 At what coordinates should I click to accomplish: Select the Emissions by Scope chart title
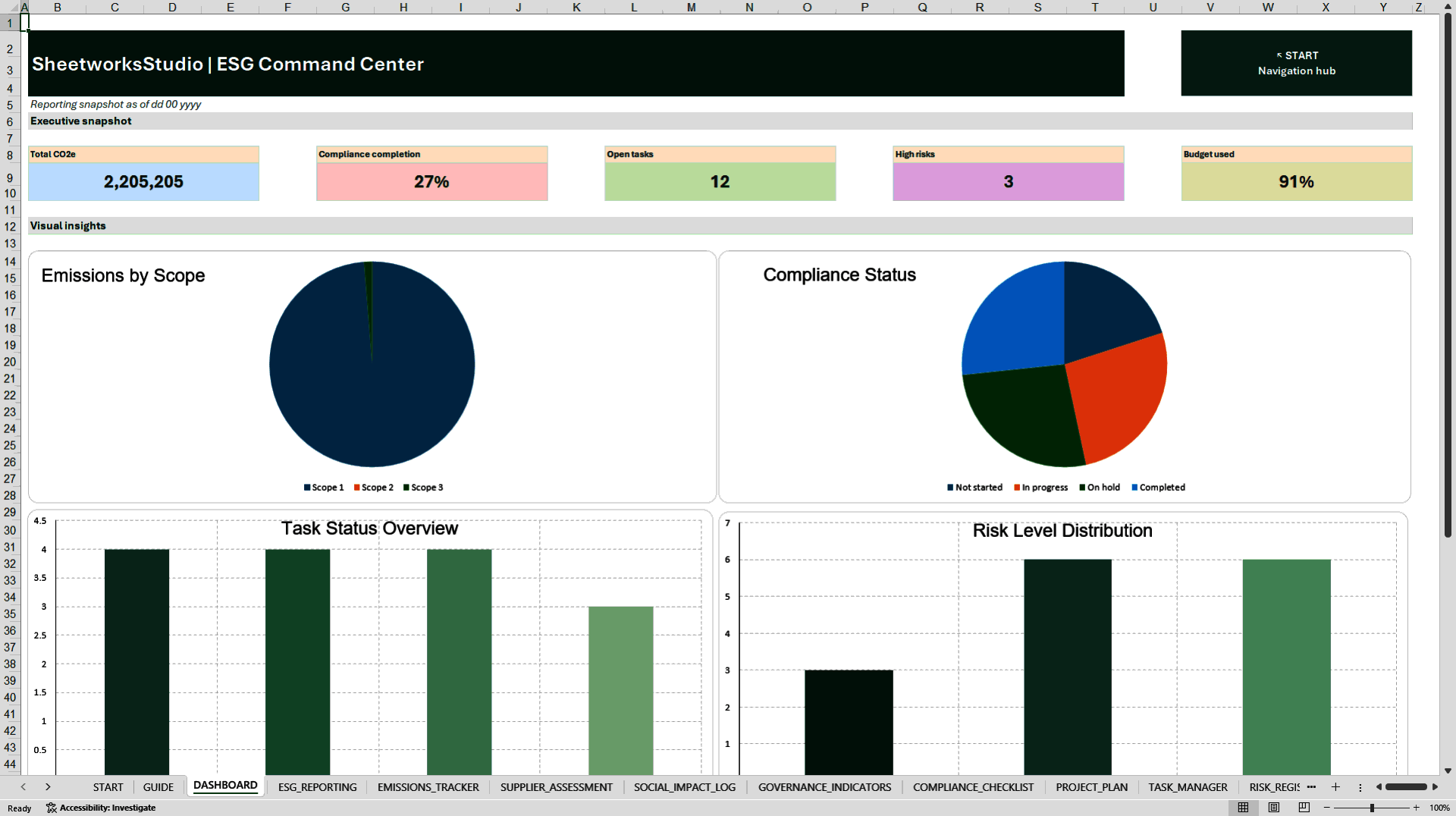[x=123, y=275]
